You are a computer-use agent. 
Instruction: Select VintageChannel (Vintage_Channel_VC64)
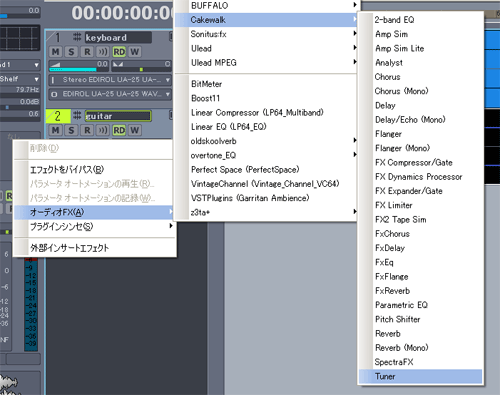click(266, 184)
